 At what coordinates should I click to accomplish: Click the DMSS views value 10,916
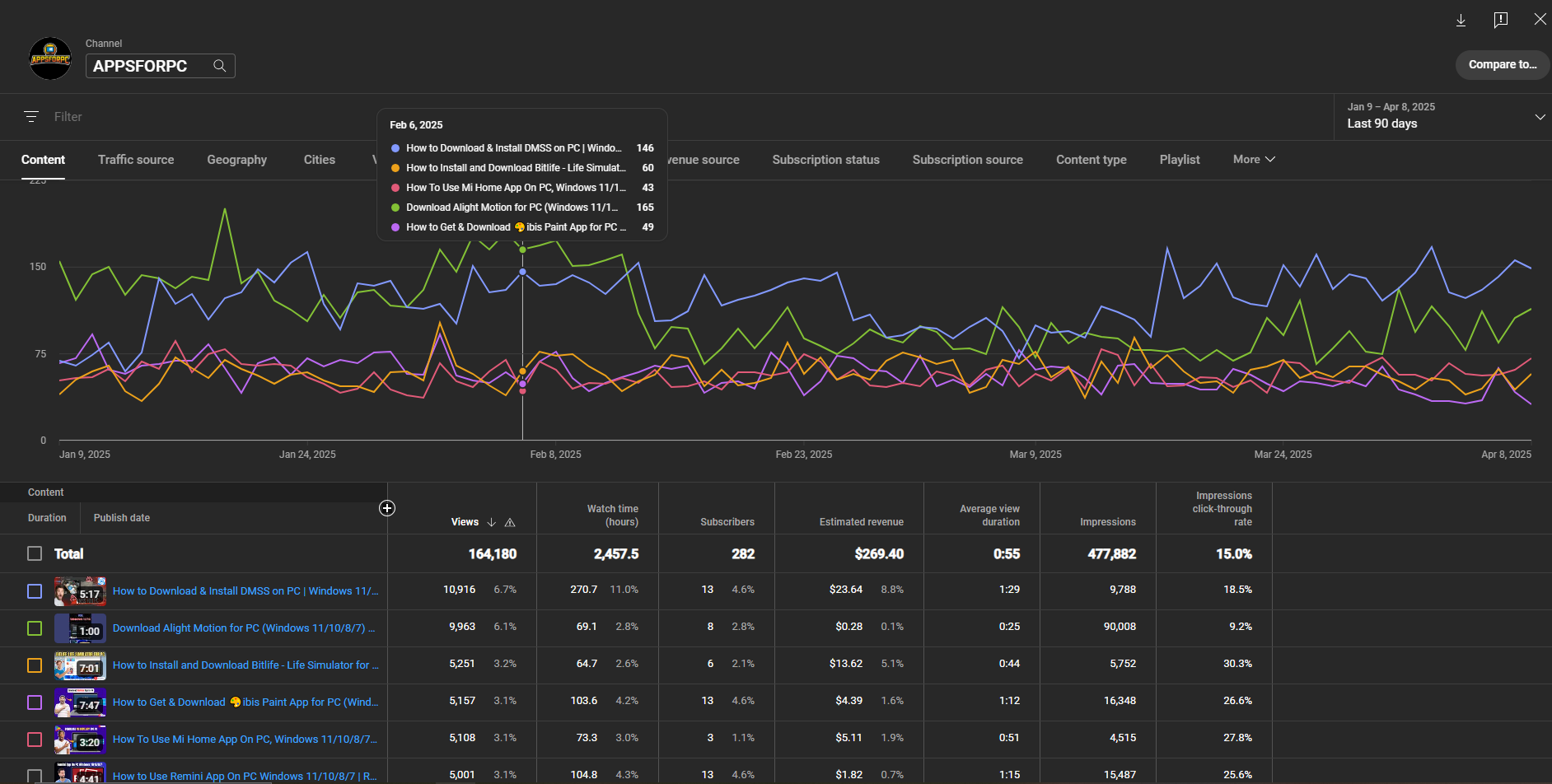(459, 590)
